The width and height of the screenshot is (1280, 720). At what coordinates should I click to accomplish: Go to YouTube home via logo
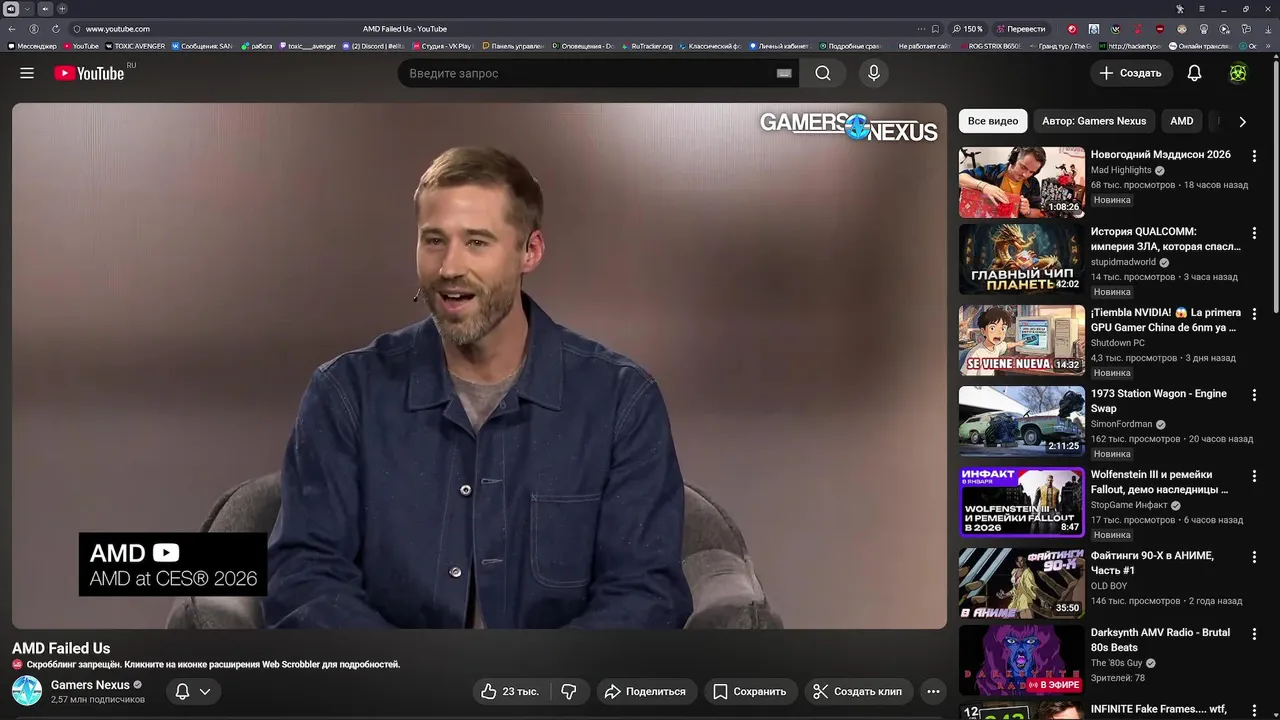89,73
